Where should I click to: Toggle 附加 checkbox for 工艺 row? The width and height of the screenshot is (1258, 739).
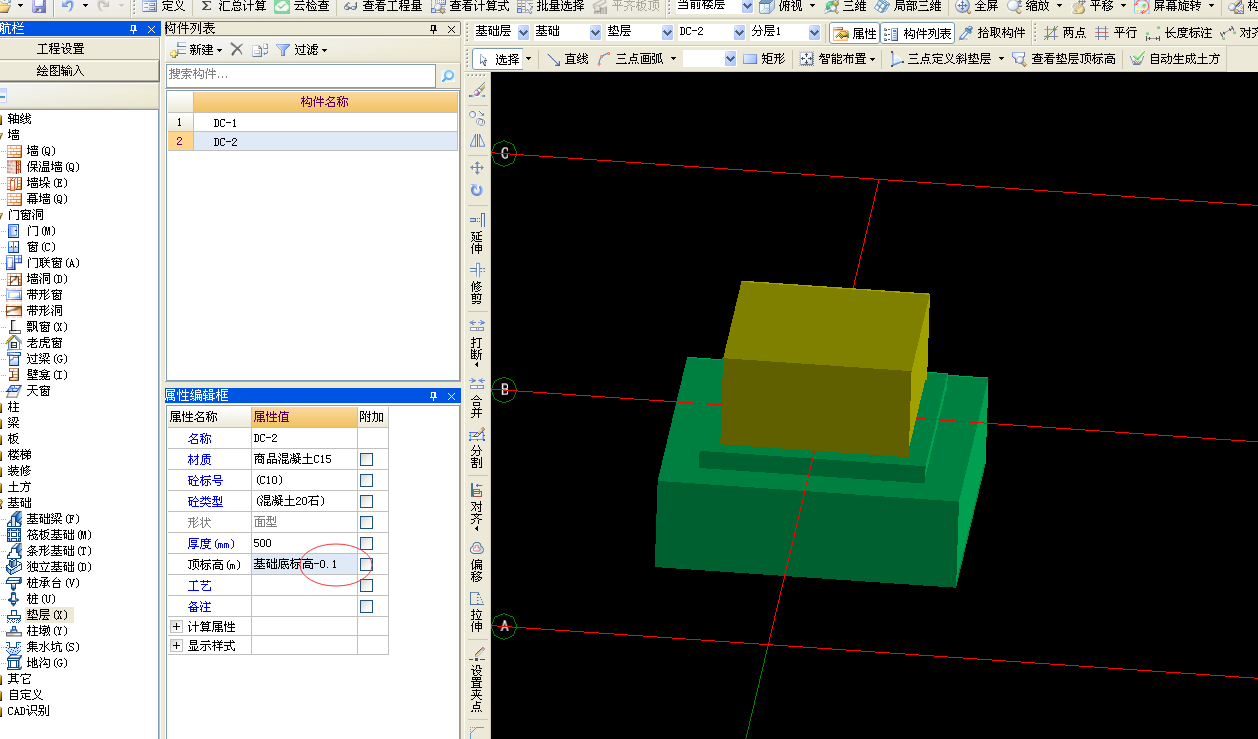coord(367,585)
